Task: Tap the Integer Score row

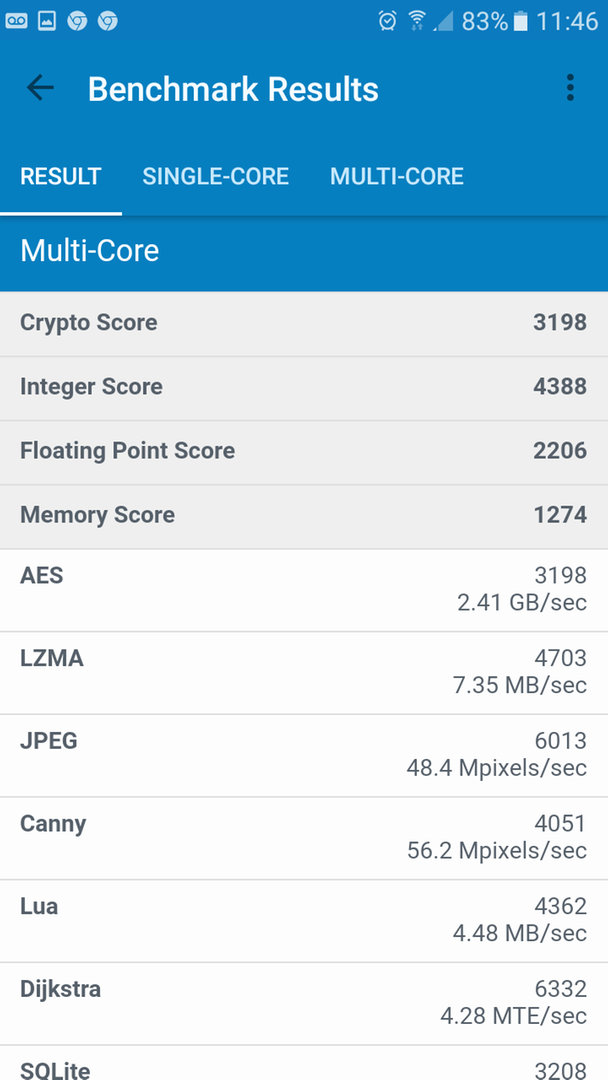Action: click(304, 387)
